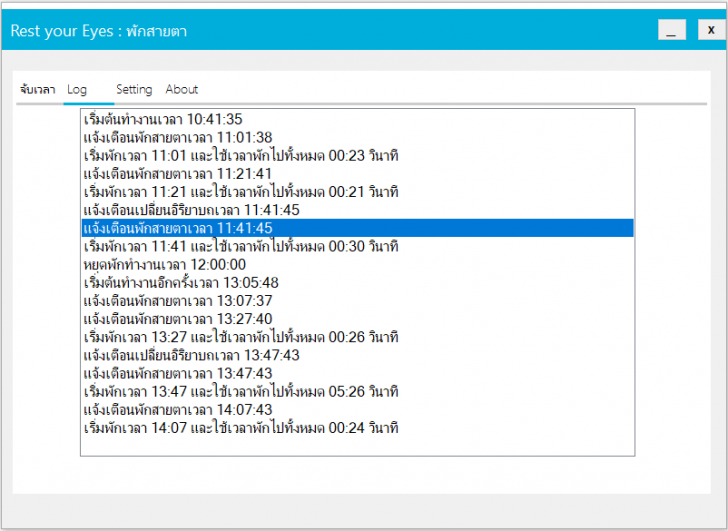The height and width of the screenshot is (531, 728).
Task: Select log row 'แจ้งเตือนพักสายตาเวลา 13:47:43'
Action: point(358,373)
